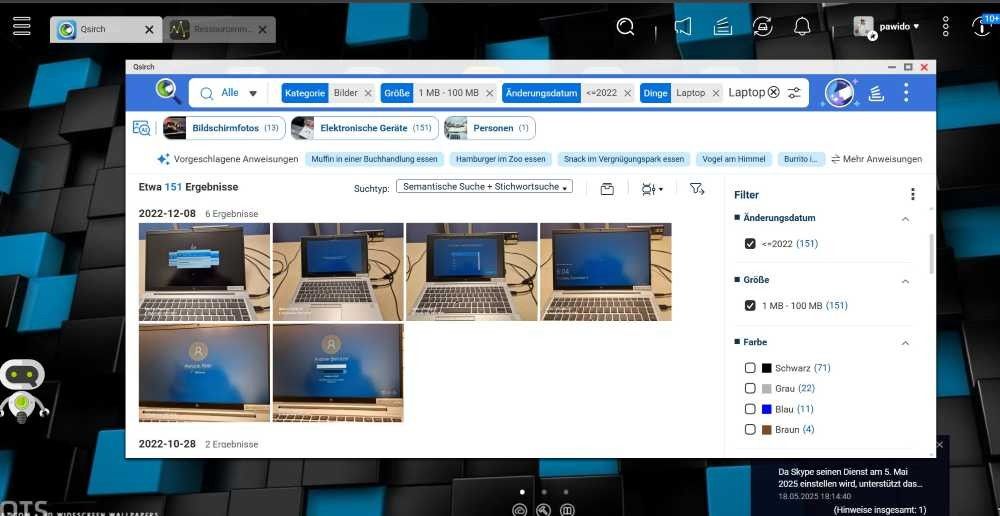Click the notification bell icon
Image resolution: width=1000 pixels, height=516 pixels.
click(x=802, y=27)
